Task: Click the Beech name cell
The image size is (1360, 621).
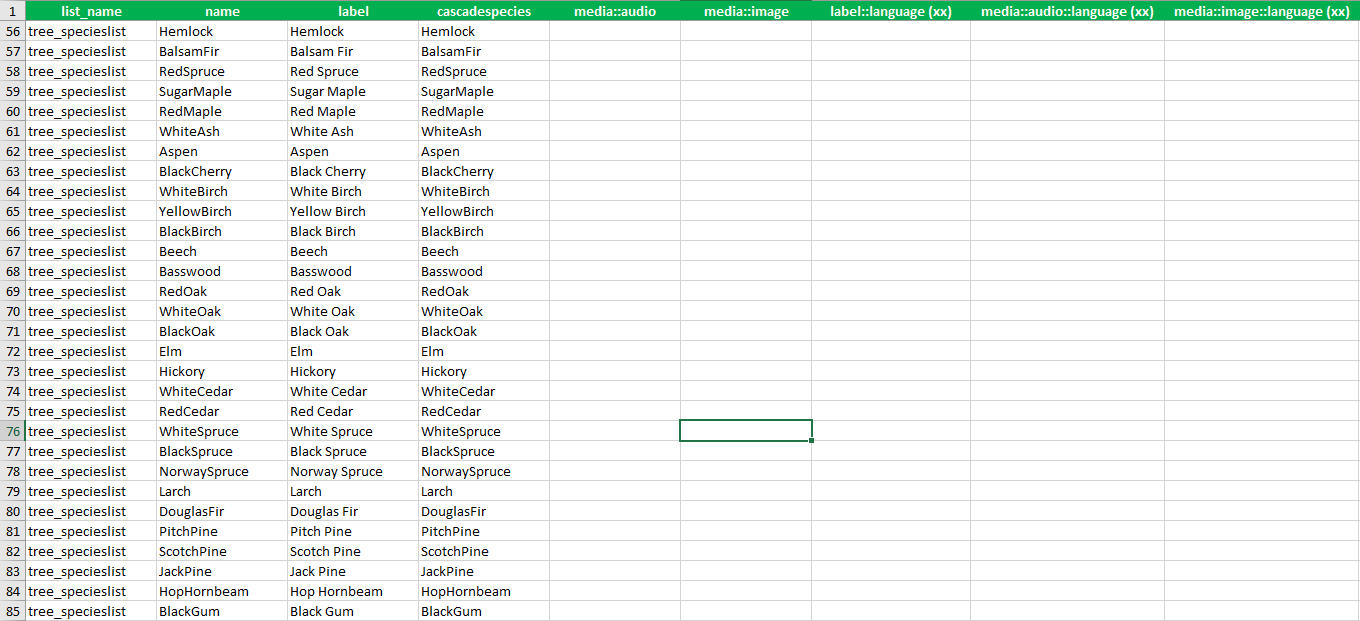Action: [x=222, y=251]
